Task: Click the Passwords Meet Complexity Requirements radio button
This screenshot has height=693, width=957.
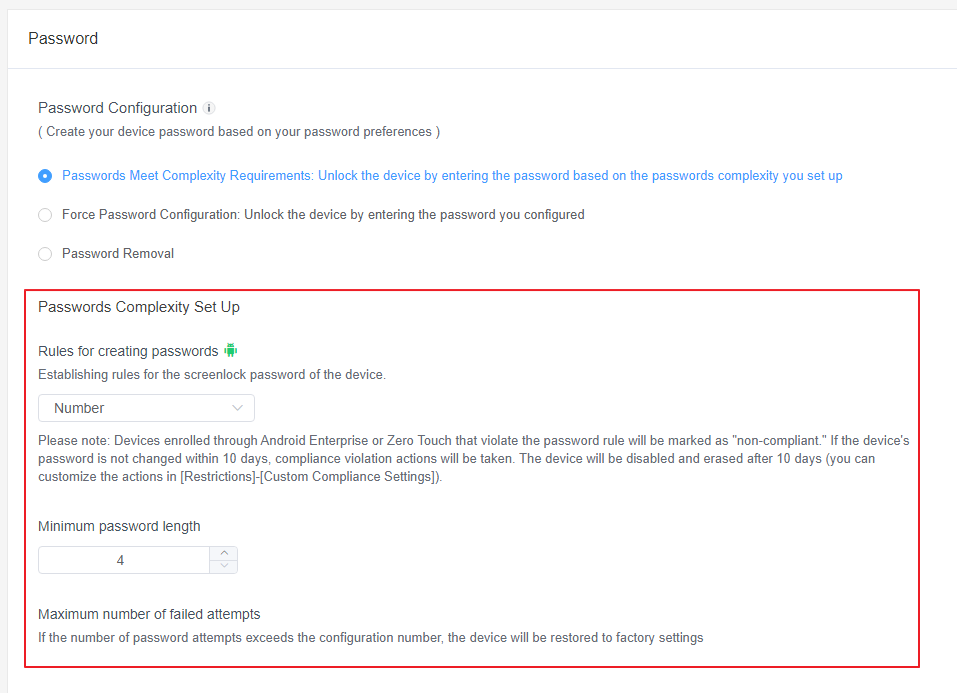Action: [44, 175]
